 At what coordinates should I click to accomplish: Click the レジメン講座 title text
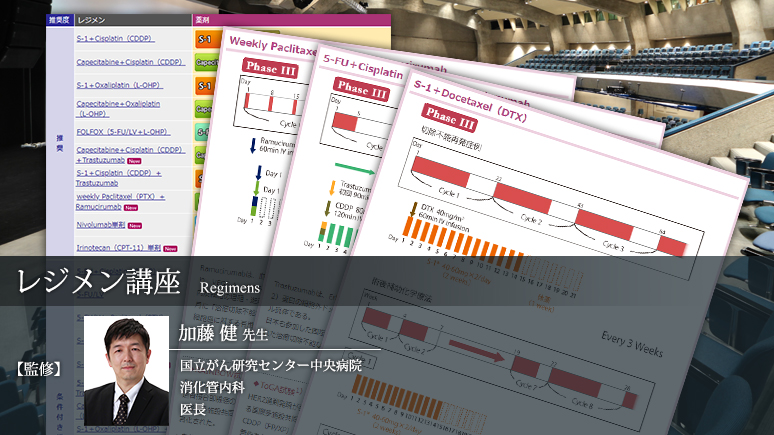tap(99, 282)
